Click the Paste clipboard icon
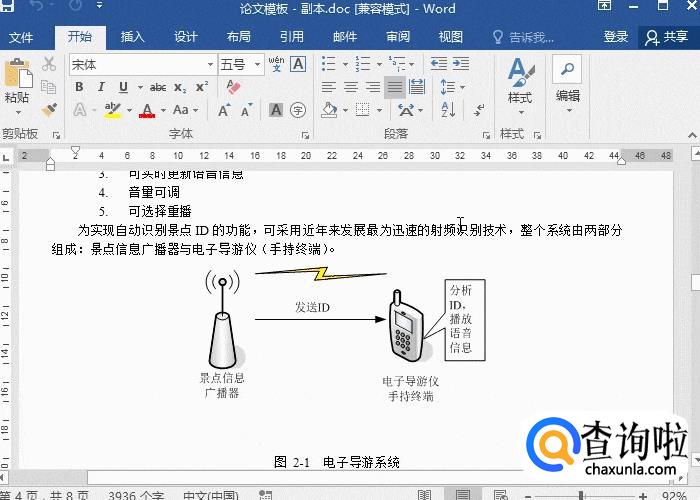The height and width of the screenshot is (500, 700). 18,75
